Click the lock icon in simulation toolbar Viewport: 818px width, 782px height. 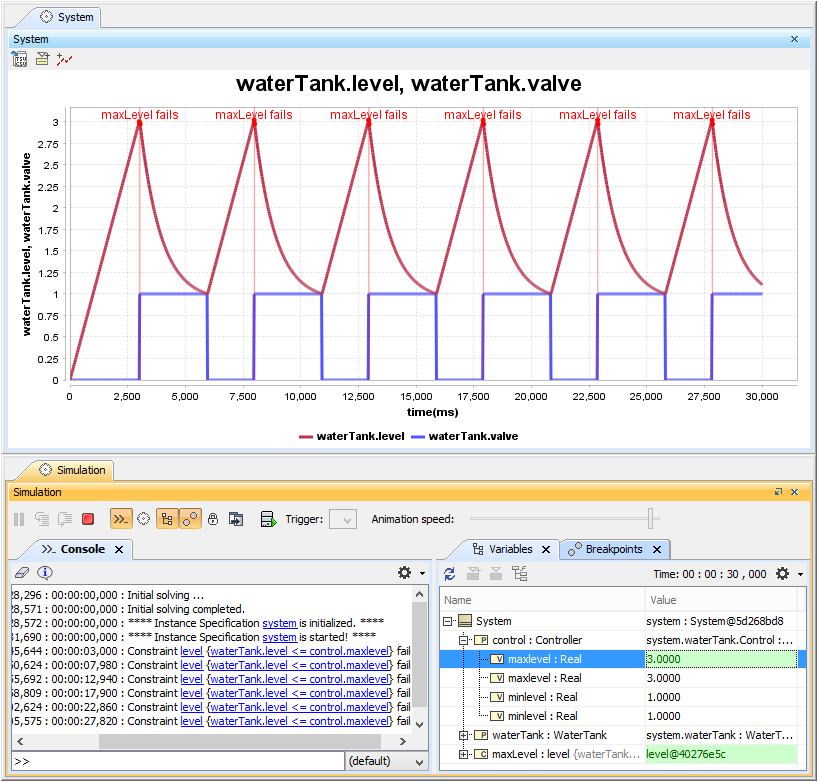click(x=213, y=519)
